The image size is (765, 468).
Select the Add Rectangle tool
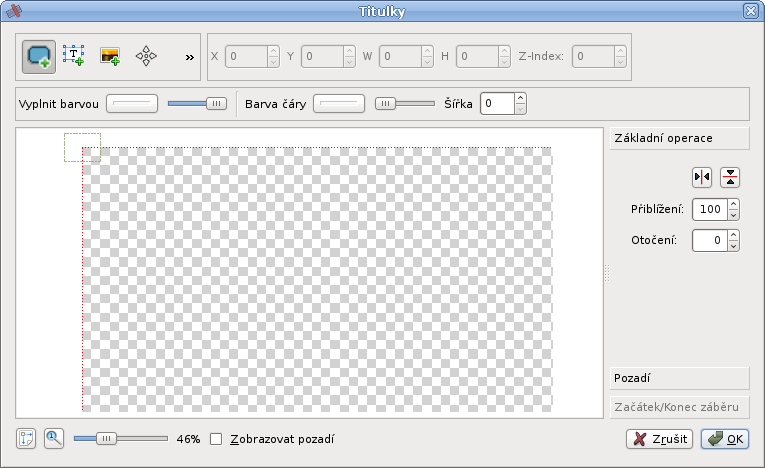click(x=39, y=57)
